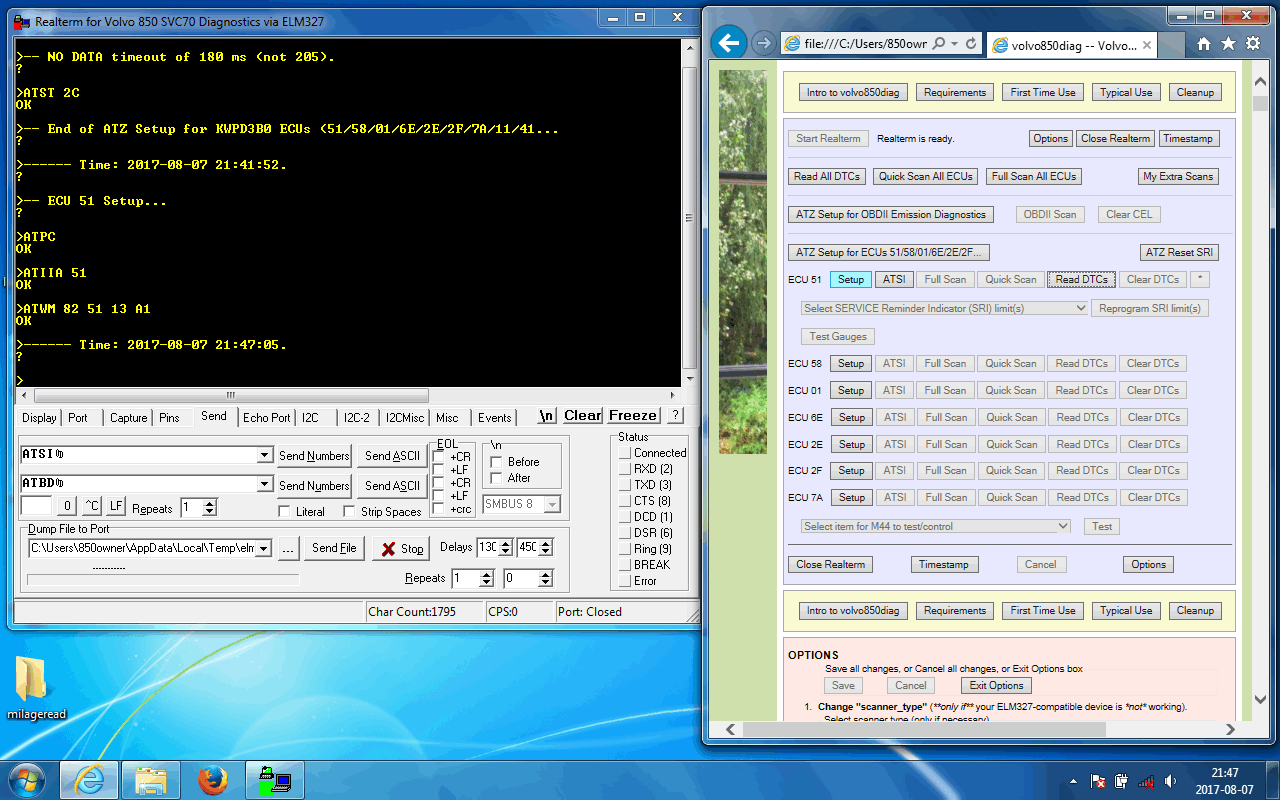This screenshot has height=800, width=1280.
Task: Open Firefox from the taskbar
Action: click(x=213, y=780)
